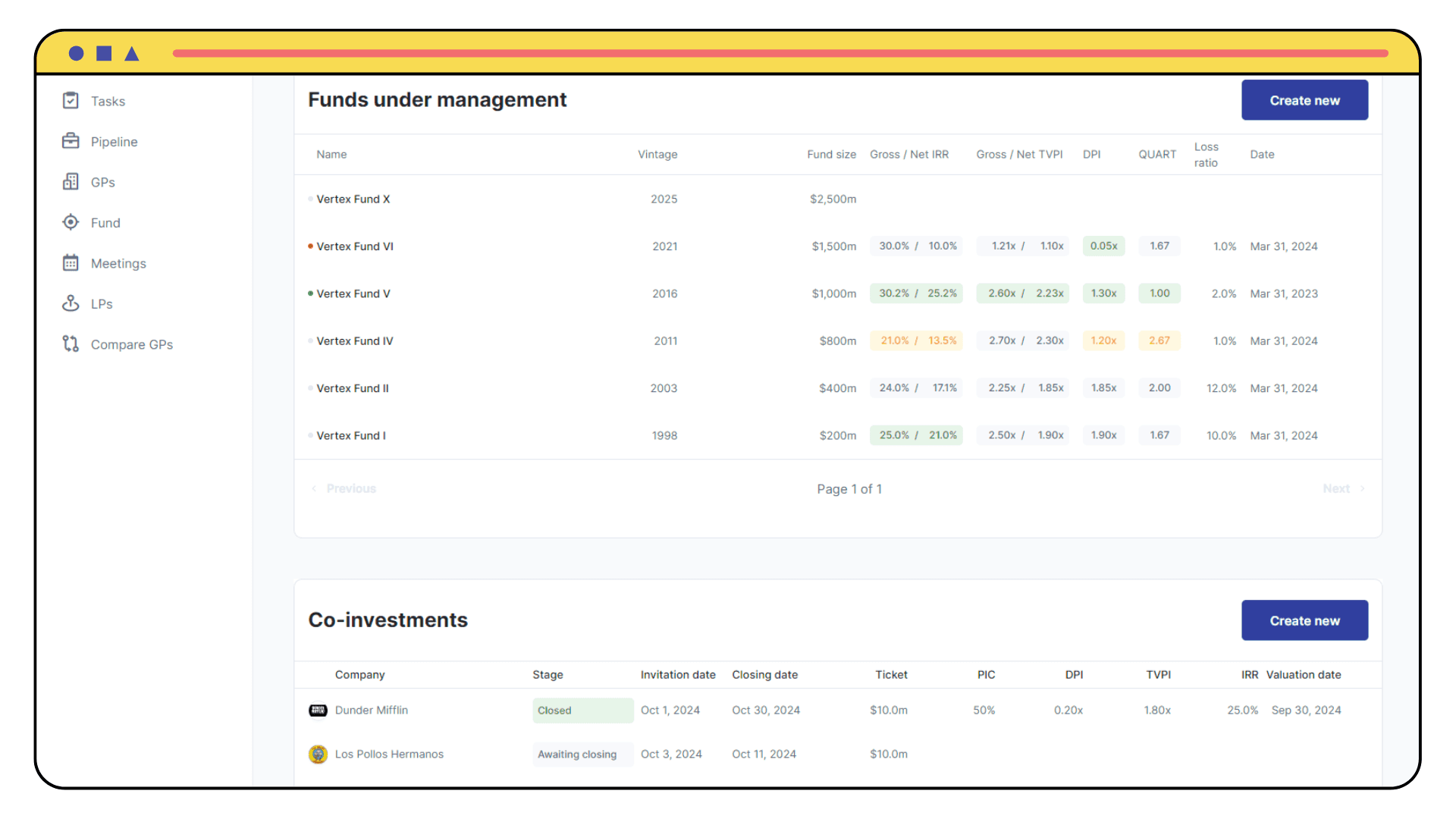Open the Compare GPs page
Screen dimensions: 1456x819
pos(131,344)
